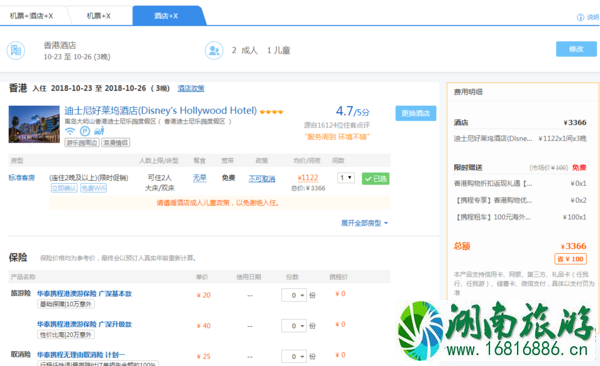Viewport: 600px width, 366px height.
Task: Click the 香港购物折扣返现礼遇 gift item
Action: (x=493, y=183)
